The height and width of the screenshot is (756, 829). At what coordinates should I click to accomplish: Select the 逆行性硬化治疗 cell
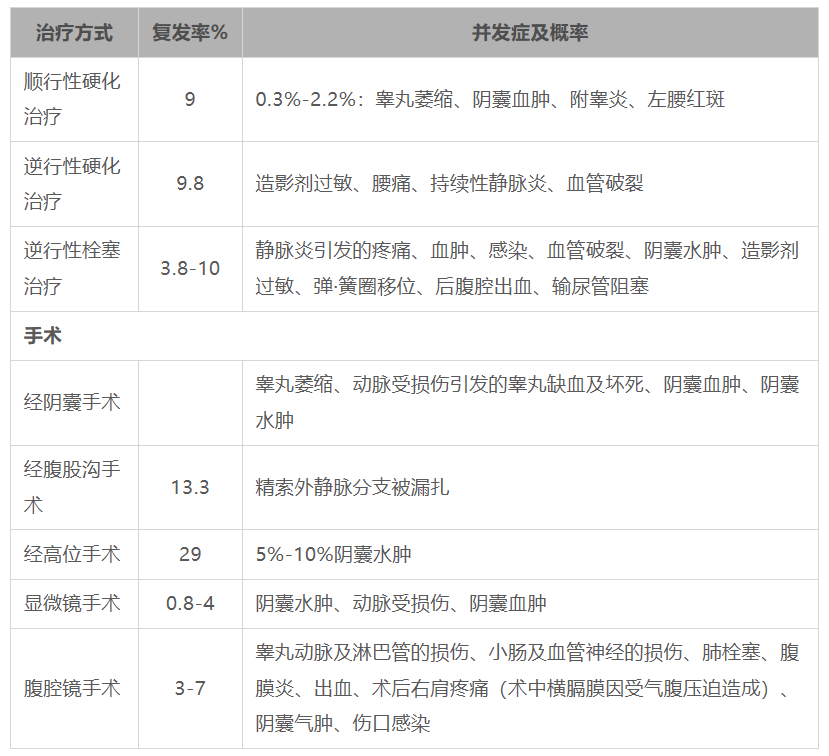click(75, 184)
